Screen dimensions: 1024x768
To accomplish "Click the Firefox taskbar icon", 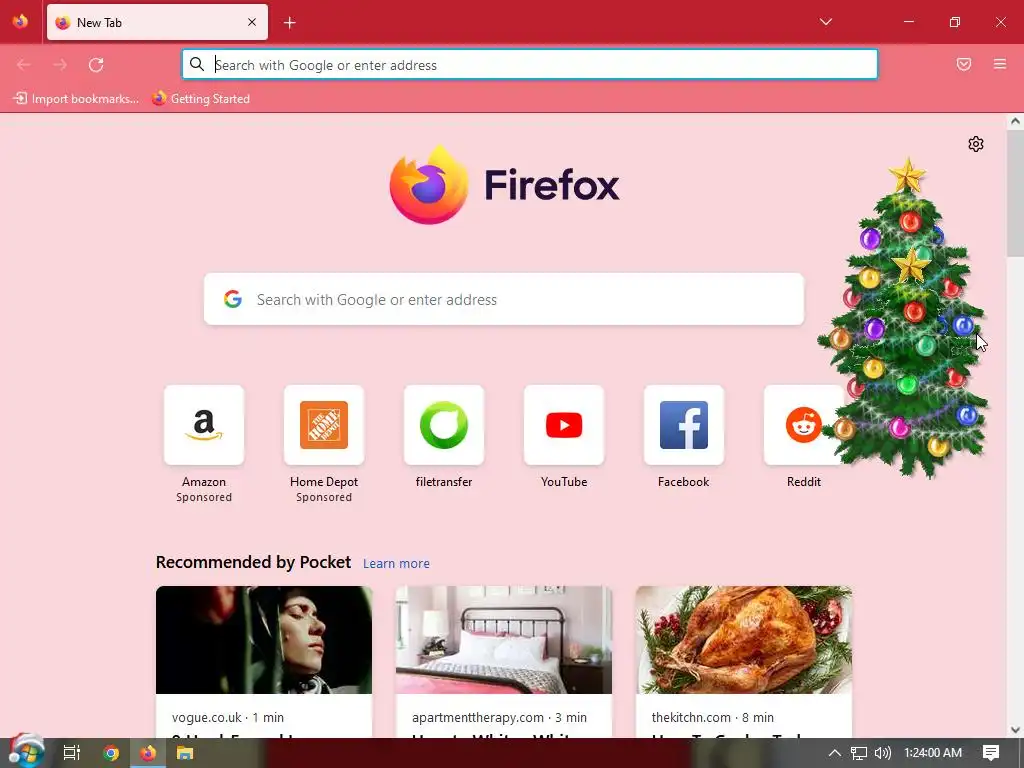I will tap(148, 752).
